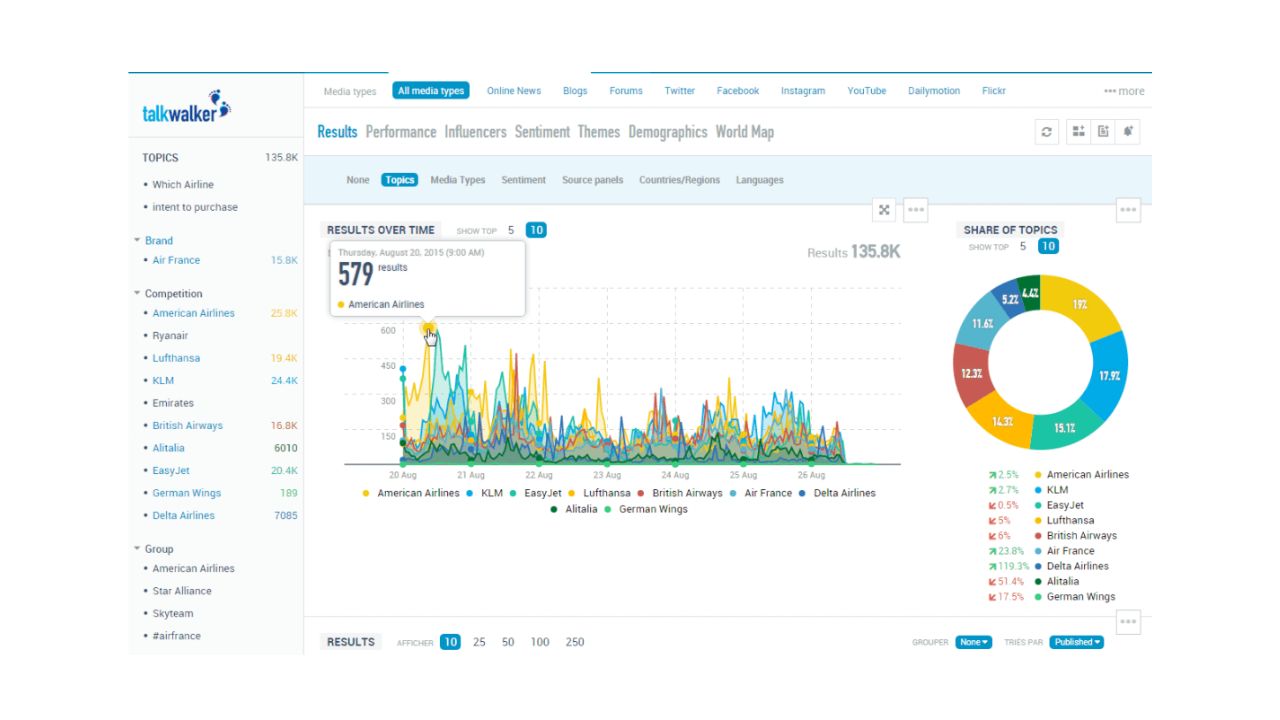
Task: Toggle EasyJet series in chart legend
Action: pos(536,493)
